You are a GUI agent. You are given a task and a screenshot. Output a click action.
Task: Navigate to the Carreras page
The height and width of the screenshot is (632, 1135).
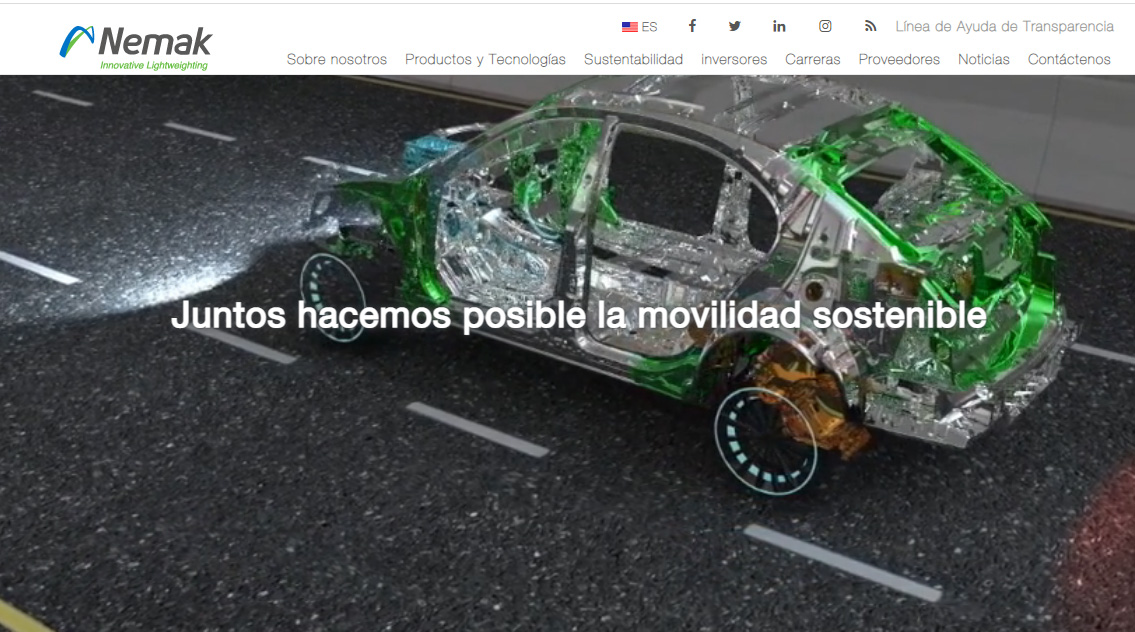813,59
